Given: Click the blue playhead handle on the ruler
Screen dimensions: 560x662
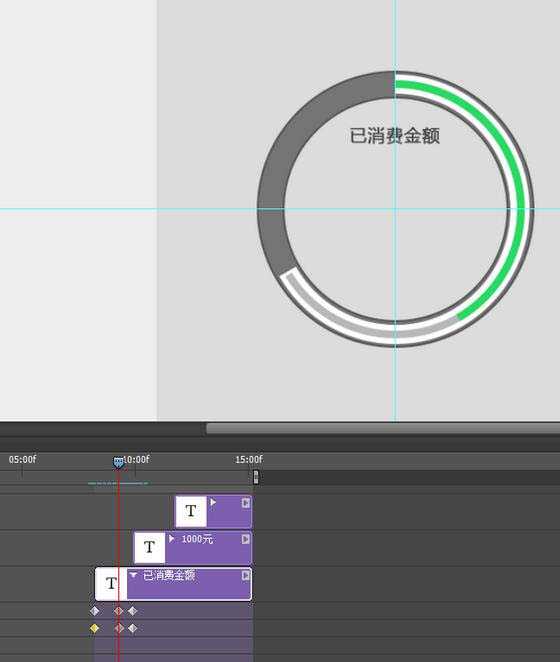Looking at the screenshot, I should click(119, 462).
